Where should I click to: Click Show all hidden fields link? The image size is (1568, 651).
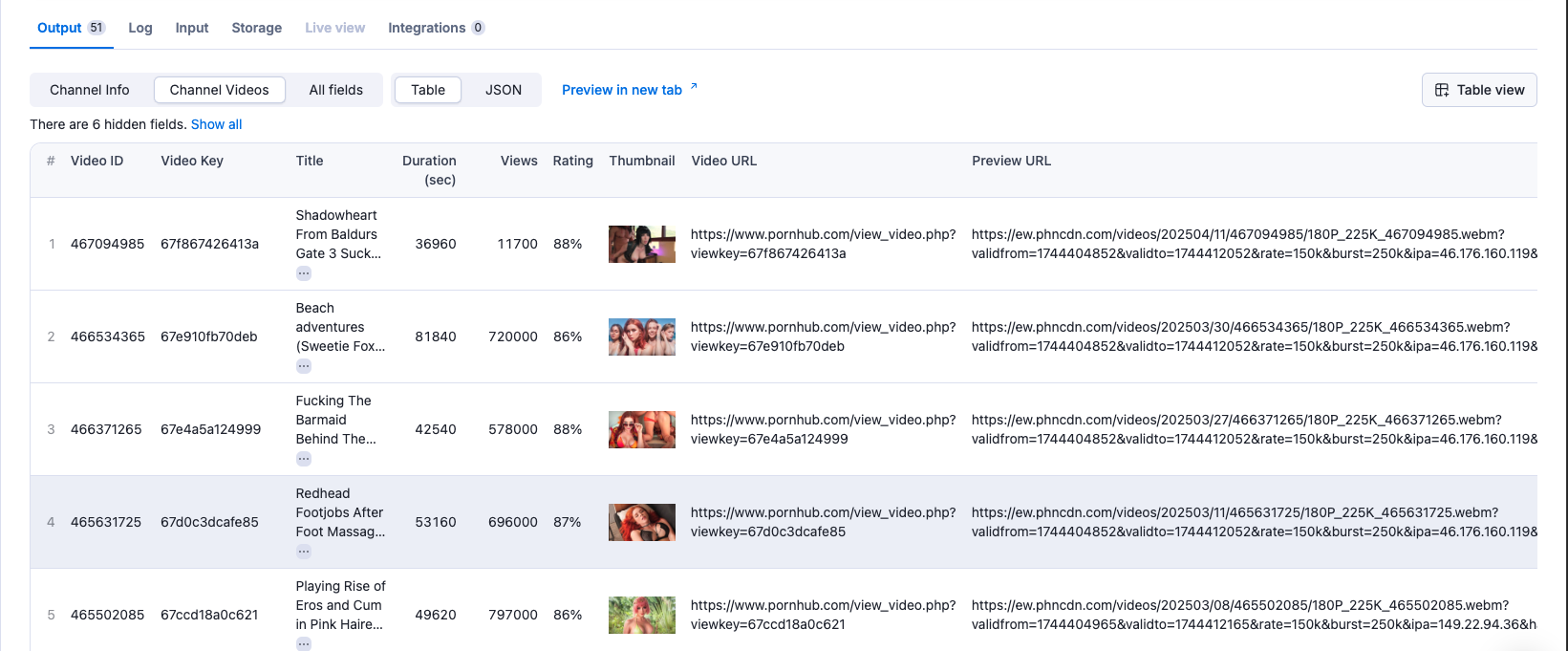click(217, 124)
